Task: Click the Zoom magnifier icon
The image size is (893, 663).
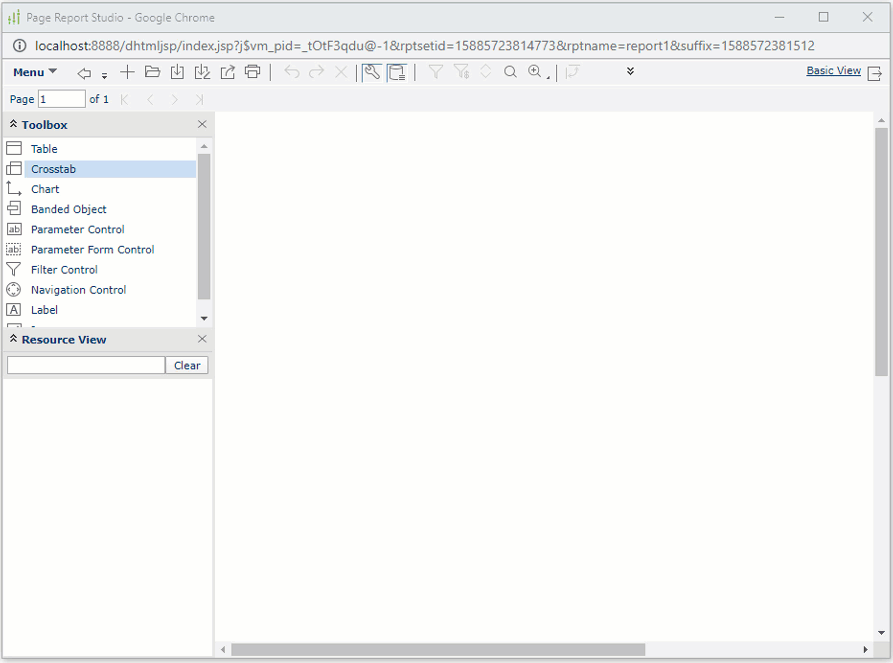Action: [534, 72]
